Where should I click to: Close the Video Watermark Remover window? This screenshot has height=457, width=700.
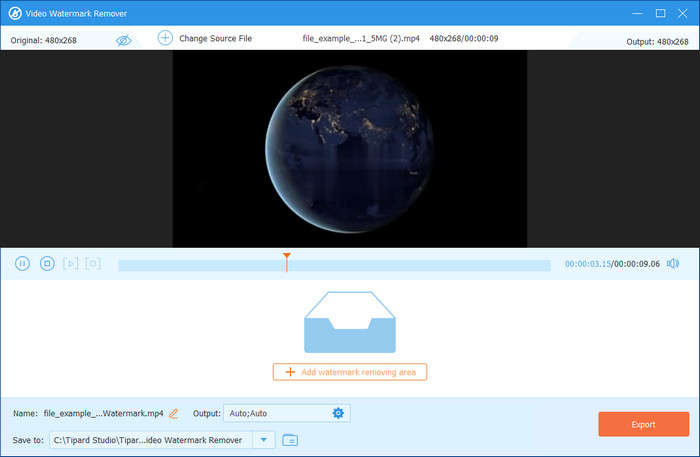[x=683, y=13]
